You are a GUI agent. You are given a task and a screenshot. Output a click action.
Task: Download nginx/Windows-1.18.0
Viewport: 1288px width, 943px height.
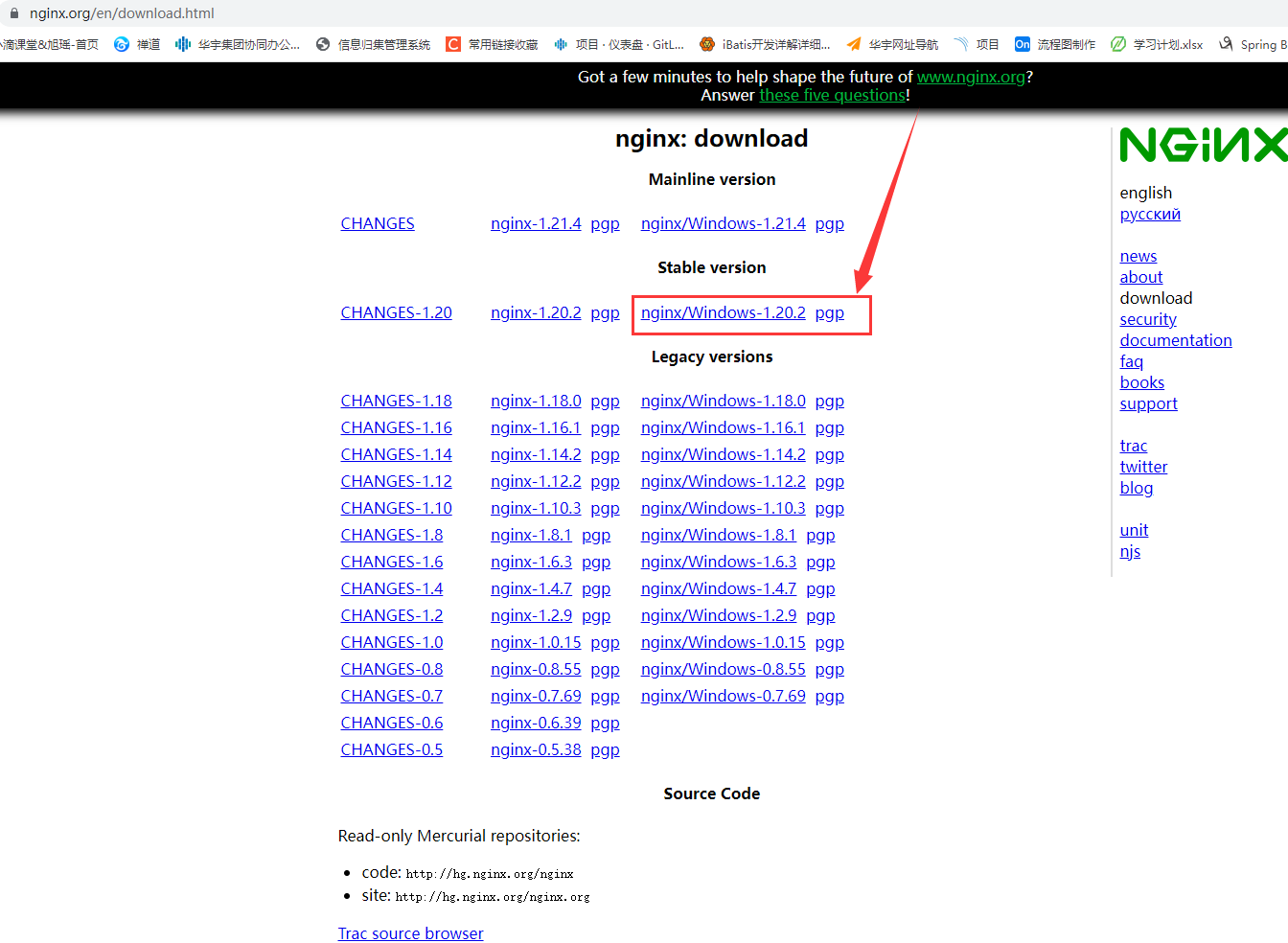724,401
